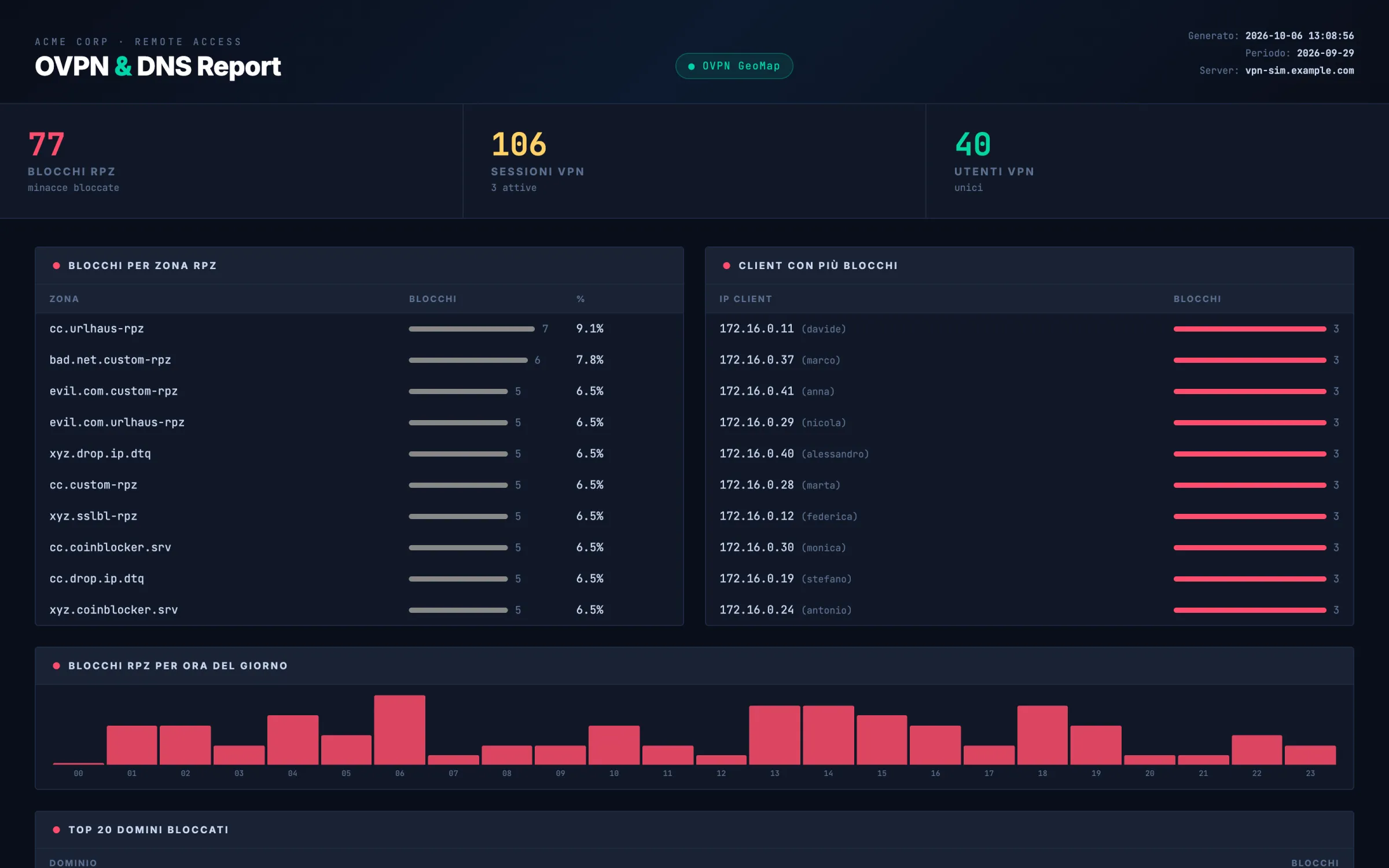The height and width of the screenshot is (868, 1389).
Task: Select the 40 Utenti VPN value
Action: tap(973, 144)
